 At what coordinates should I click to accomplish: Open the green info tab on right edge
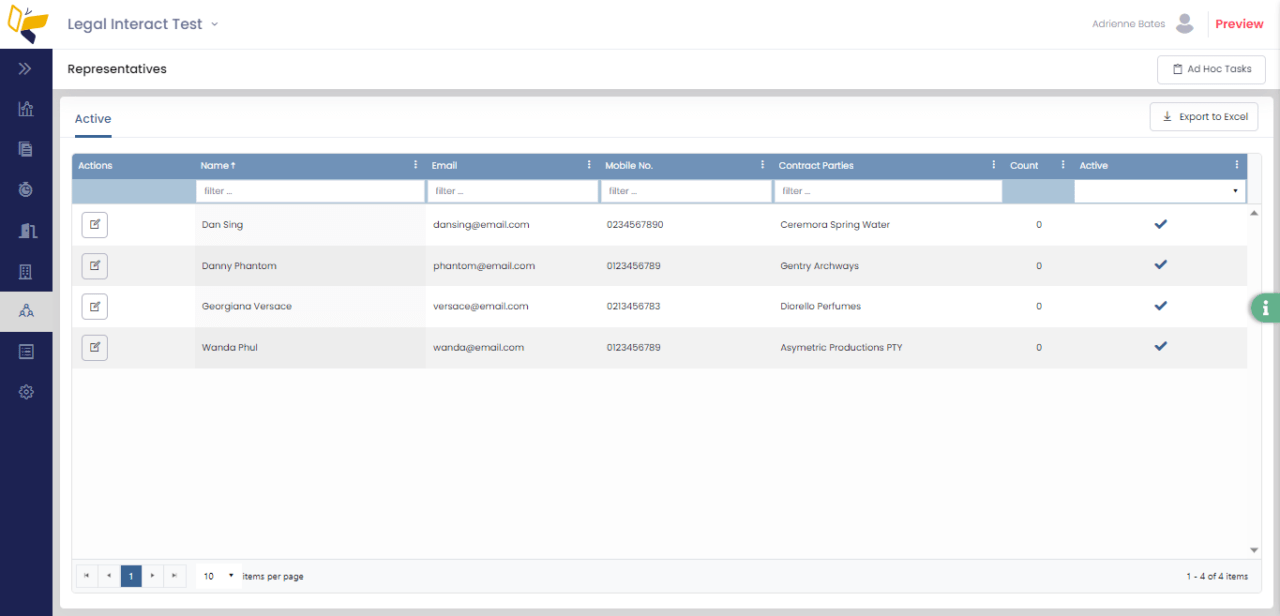(x=1266, y=307)
